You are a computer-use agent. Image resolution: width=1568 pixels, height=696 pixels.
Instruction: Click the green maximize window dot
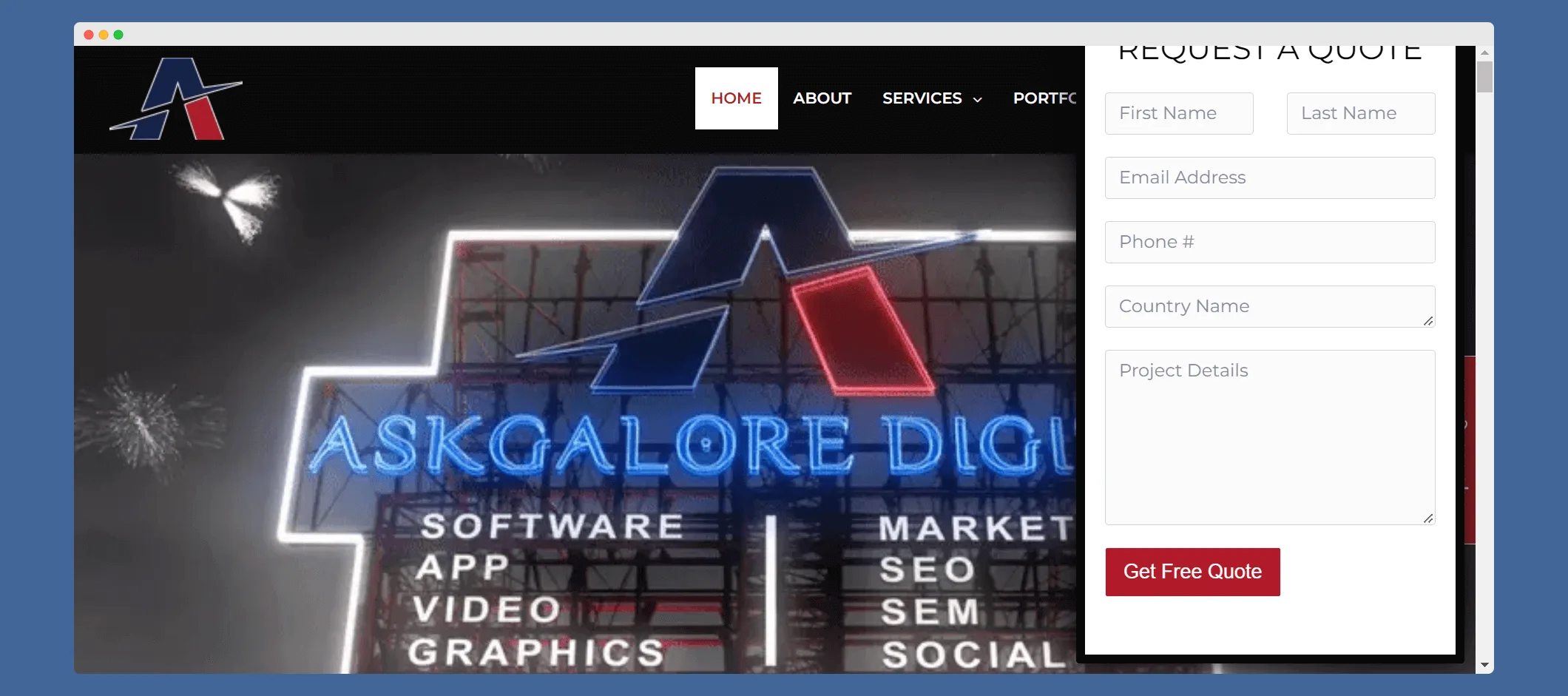(x=118, y=35)
